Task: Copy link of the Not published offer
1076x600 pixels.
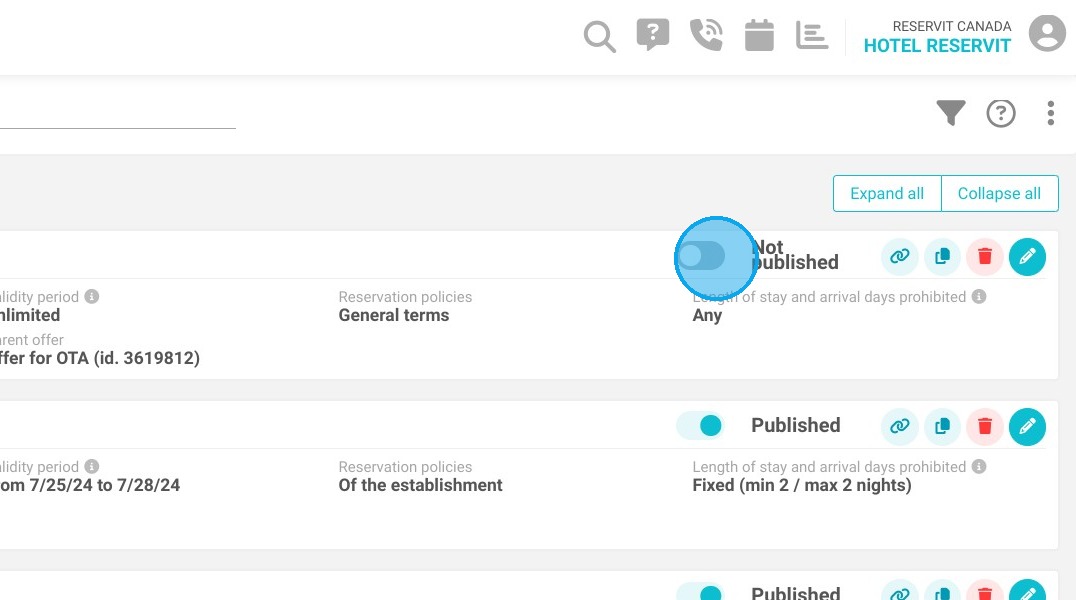Action: [x=900, y=257]
